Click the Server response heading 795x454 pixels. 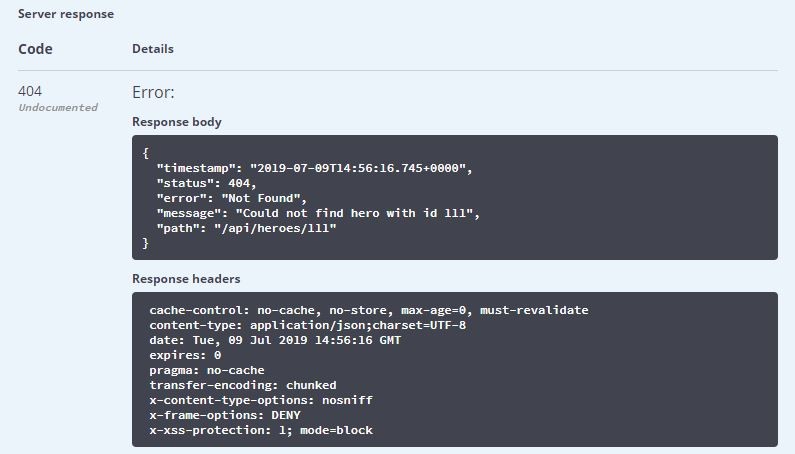point(66,14)
